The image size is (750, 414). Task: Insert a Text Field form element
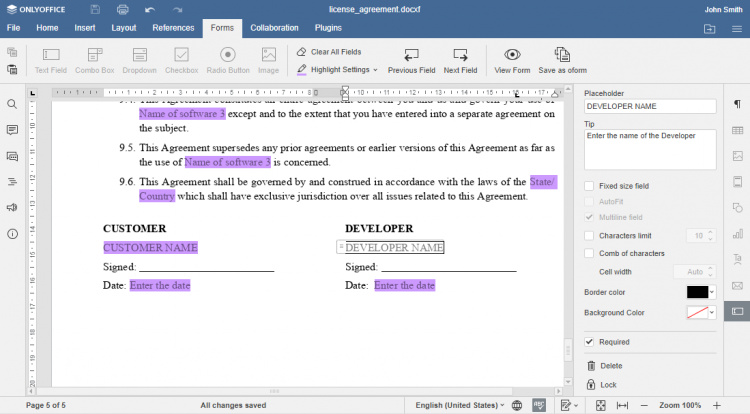pyautogui.click(x=50, y=59)
